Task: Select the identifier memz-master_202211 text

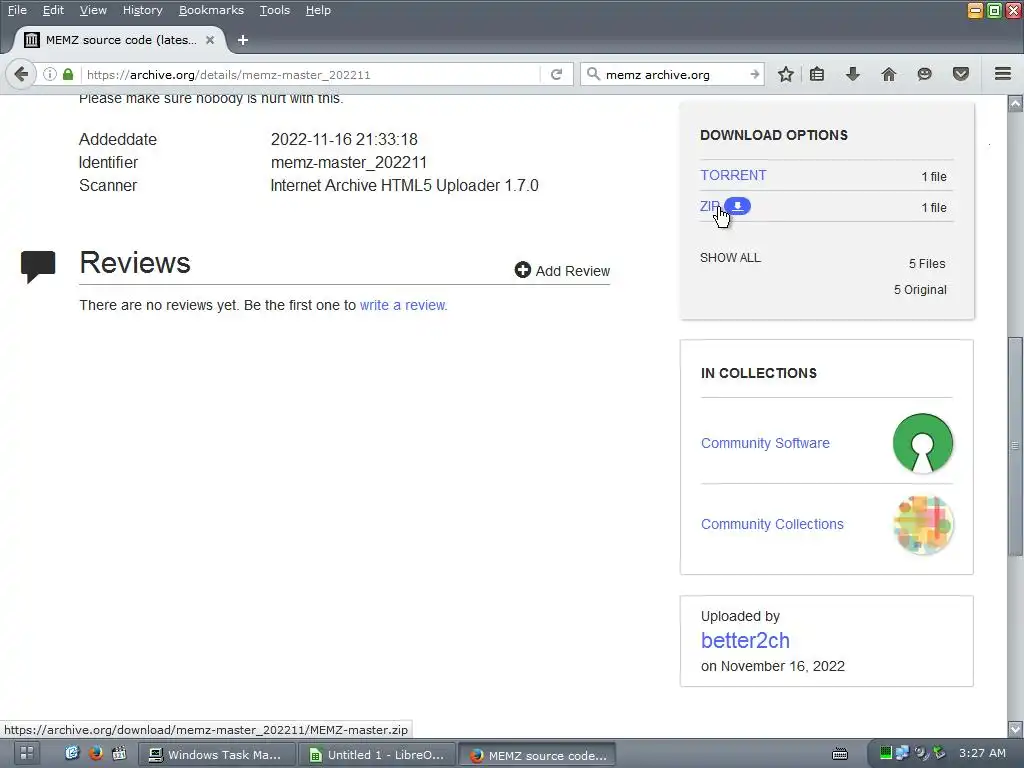Action: point(349,162)
